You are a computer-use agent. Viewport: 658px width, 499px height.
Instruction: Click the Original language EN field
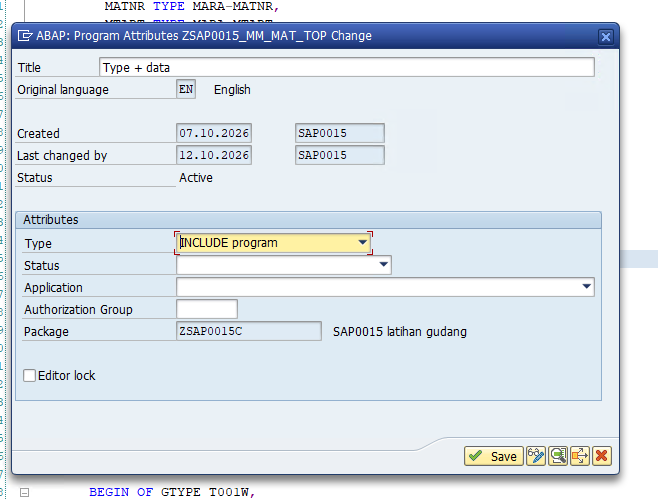click(x=186, y=89)
